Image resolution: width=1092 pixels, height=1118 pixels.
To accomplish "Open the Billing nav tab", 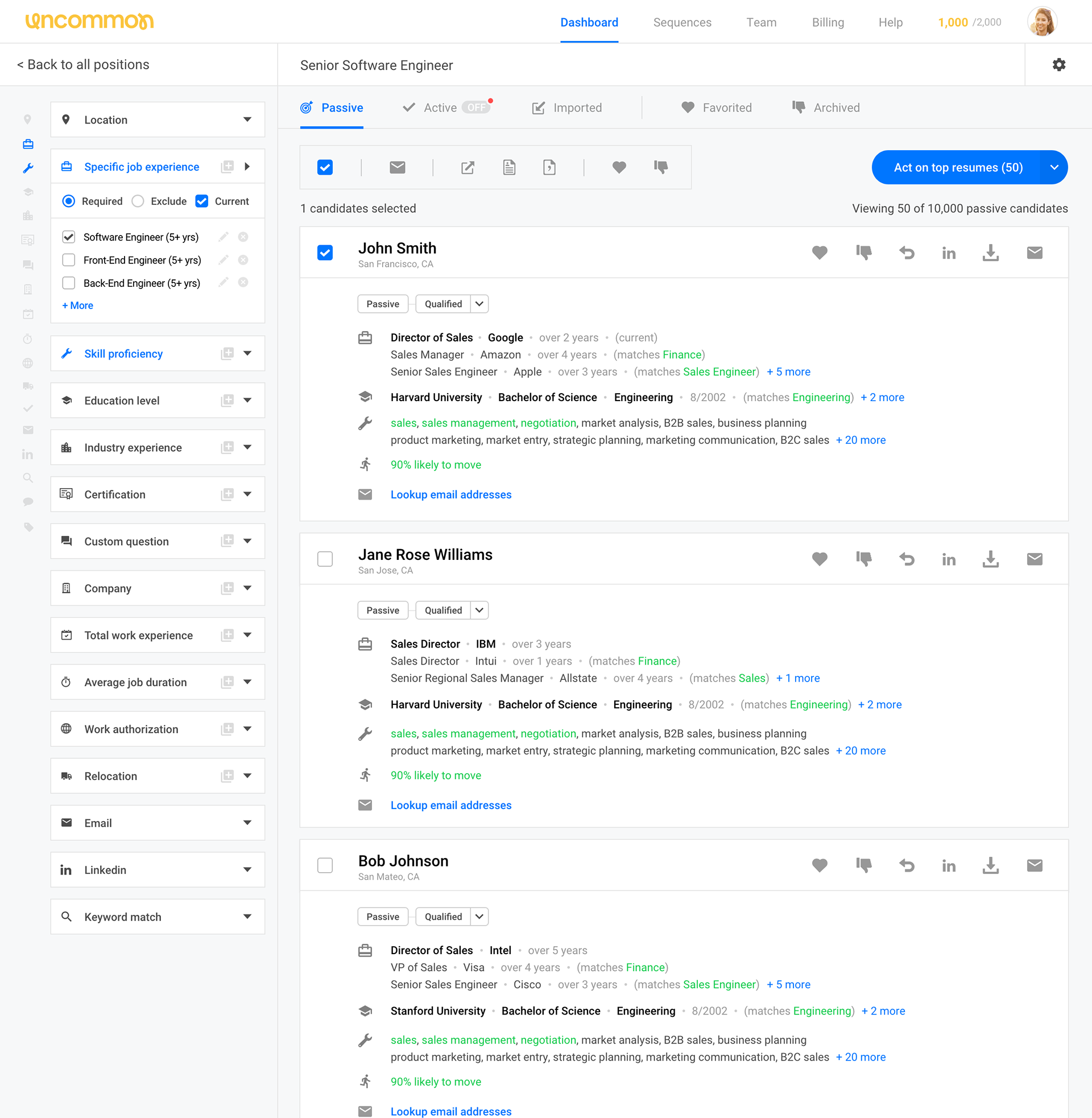I will (x=828, y=22).
